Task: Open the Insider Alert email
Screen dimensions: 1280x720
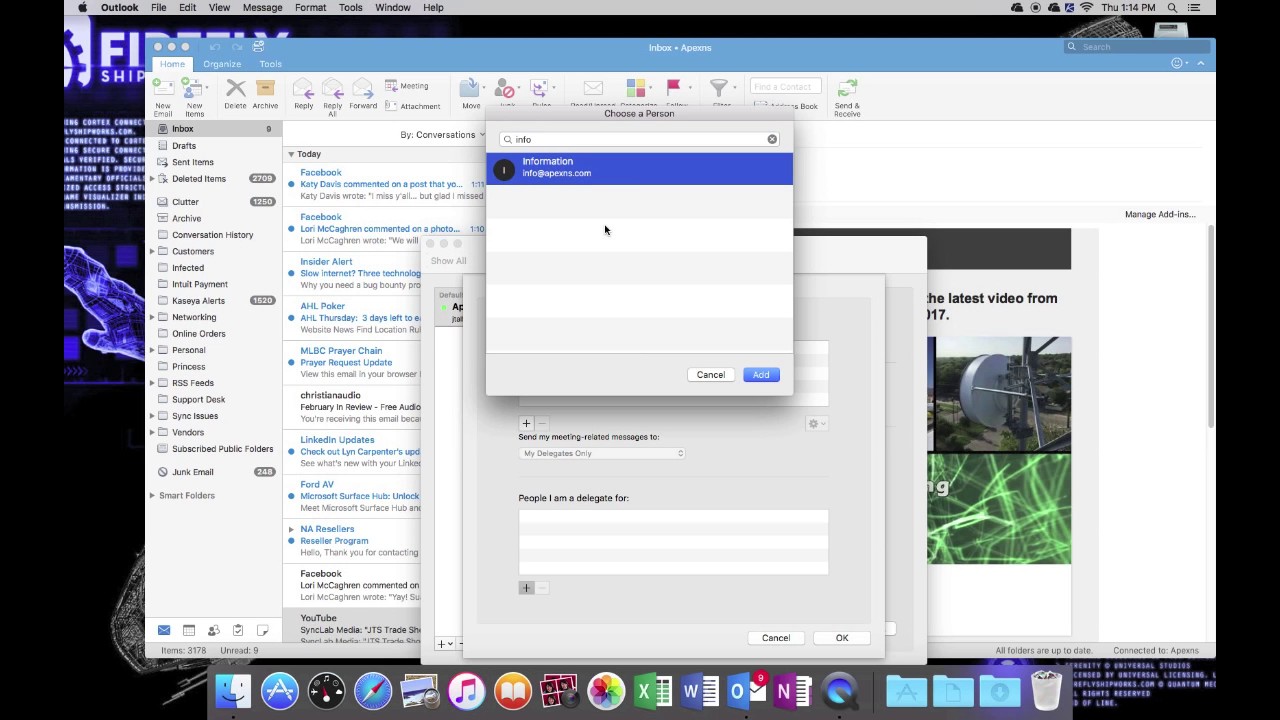Action: (384, 273)
